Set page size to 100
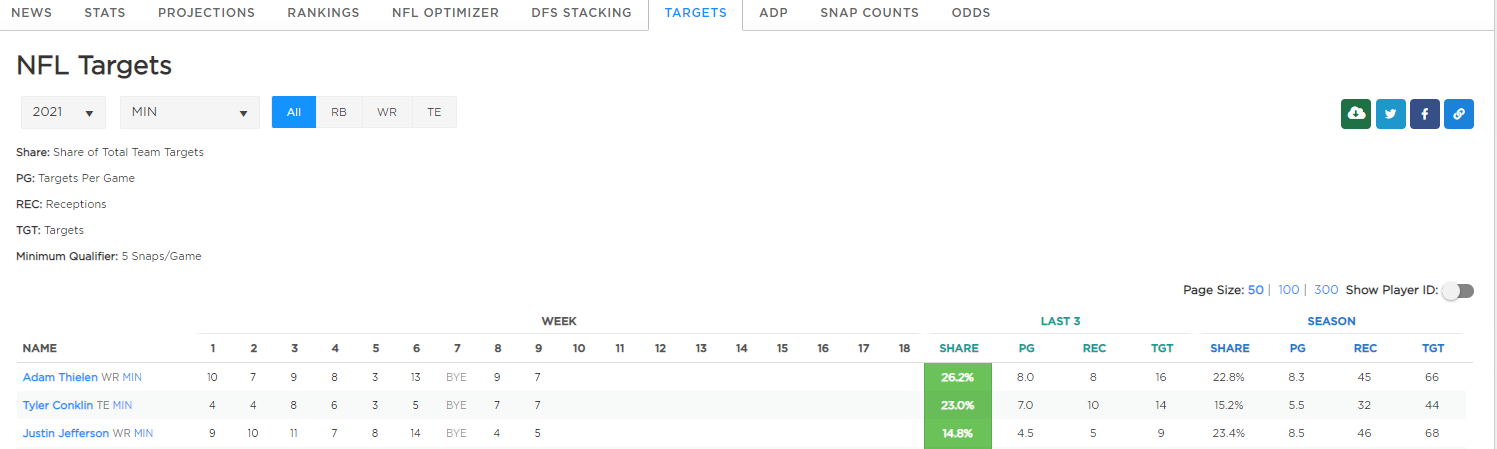Image resolution: width=1497 pixels, height=449 pixels. [x=1288, y=290]
